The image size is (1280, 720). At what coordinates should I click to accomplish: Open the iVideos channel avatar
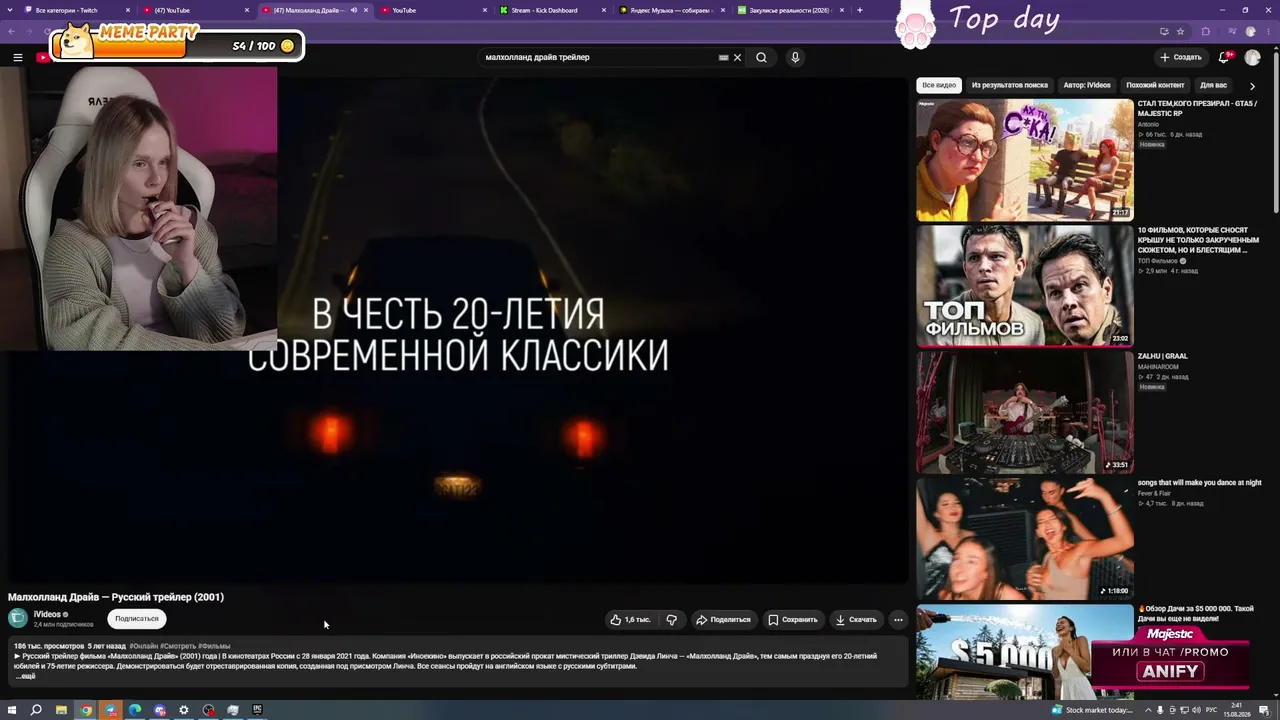point(17,619)
